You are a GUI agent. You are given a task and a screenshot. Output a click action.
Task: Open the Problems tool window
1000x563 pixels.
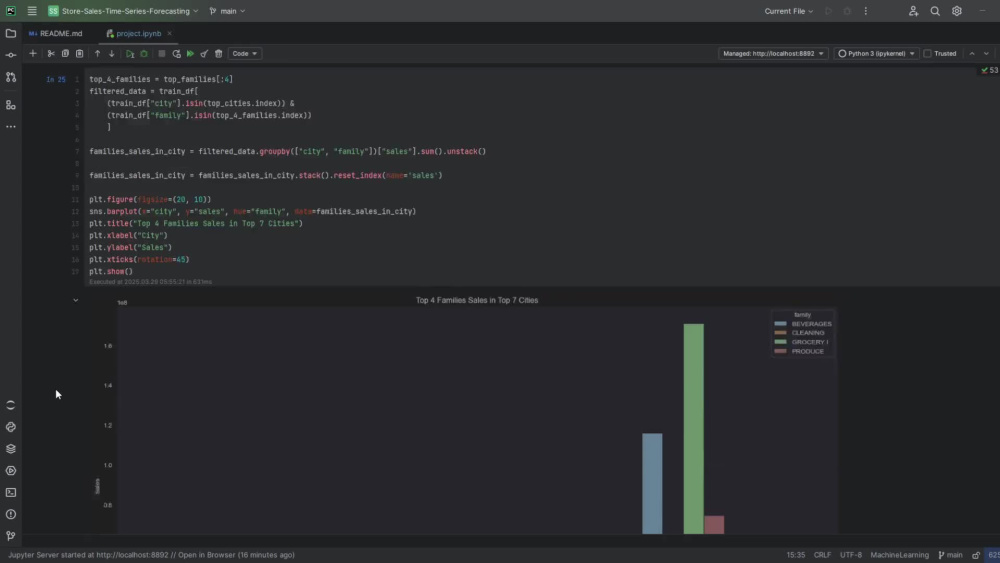coord(11,514)
